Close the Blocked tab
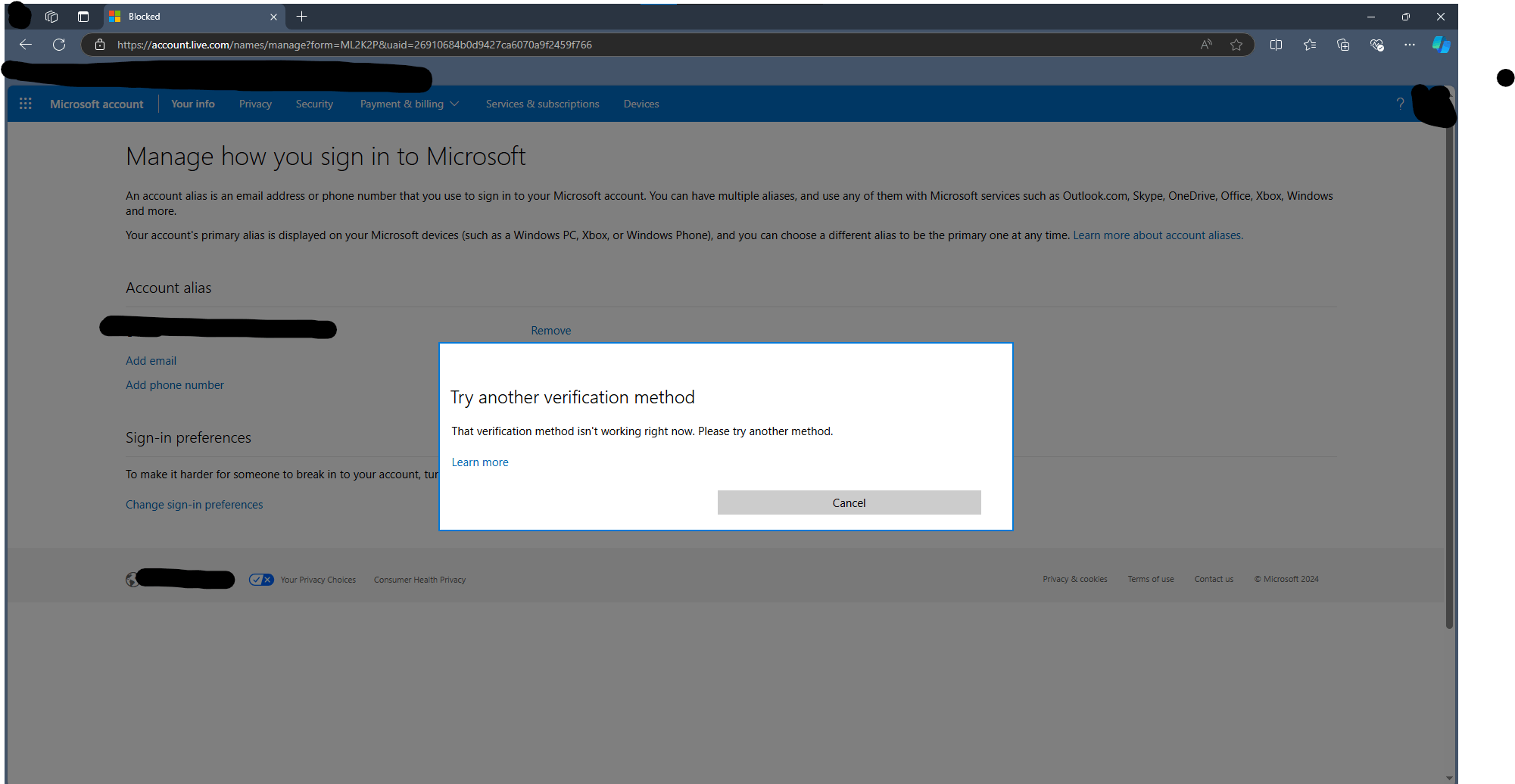The width and height of the screenshot is (1515, 784). pyautogui.click(x=273, y=17)
